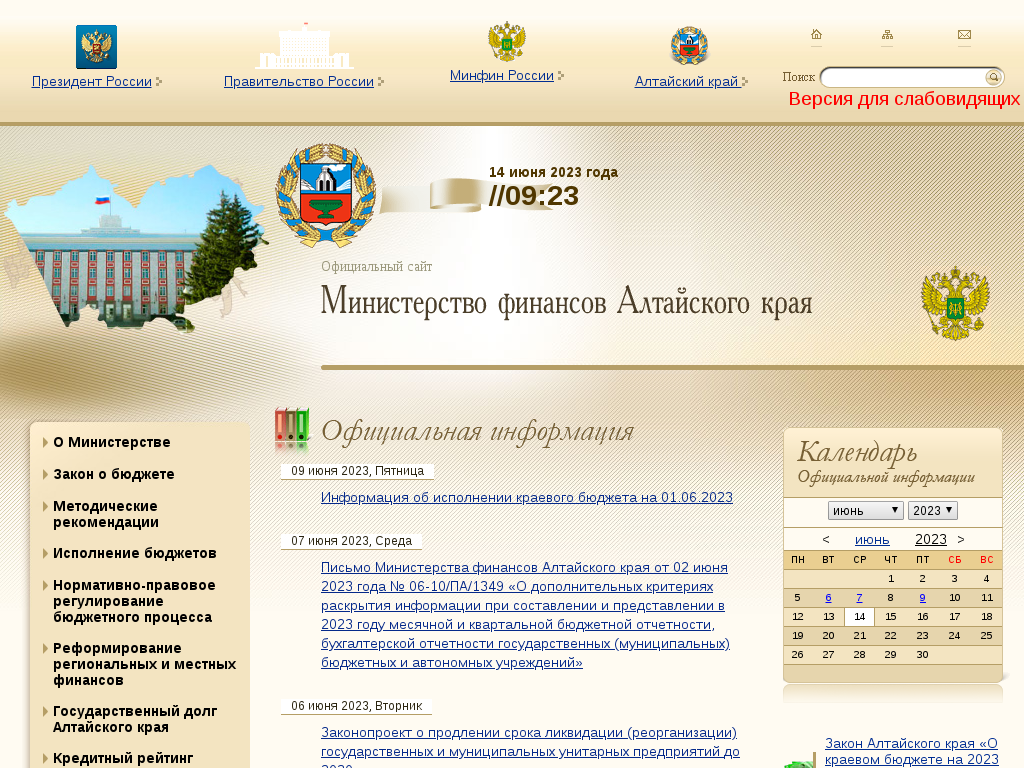Focus the Поиск search field

tap(903, 78)
